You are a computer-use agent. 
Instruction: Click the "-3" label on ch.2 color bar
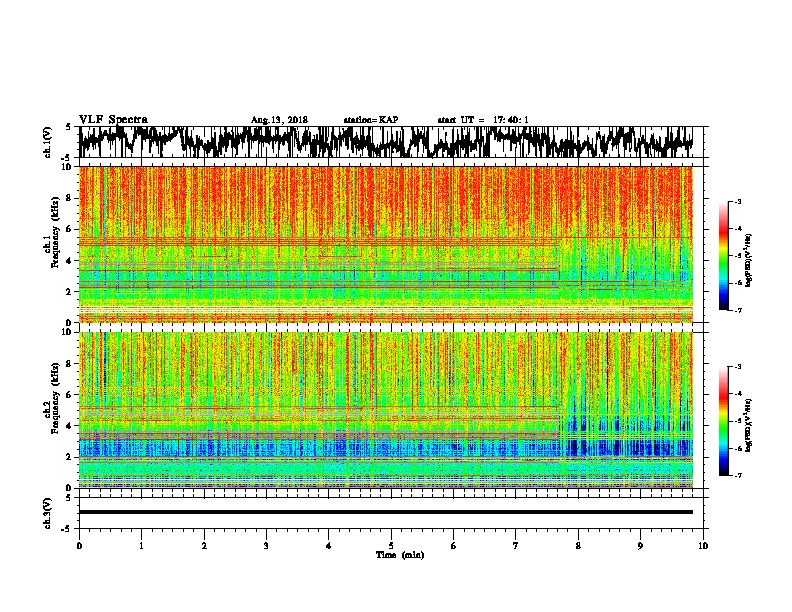(737, 367)
